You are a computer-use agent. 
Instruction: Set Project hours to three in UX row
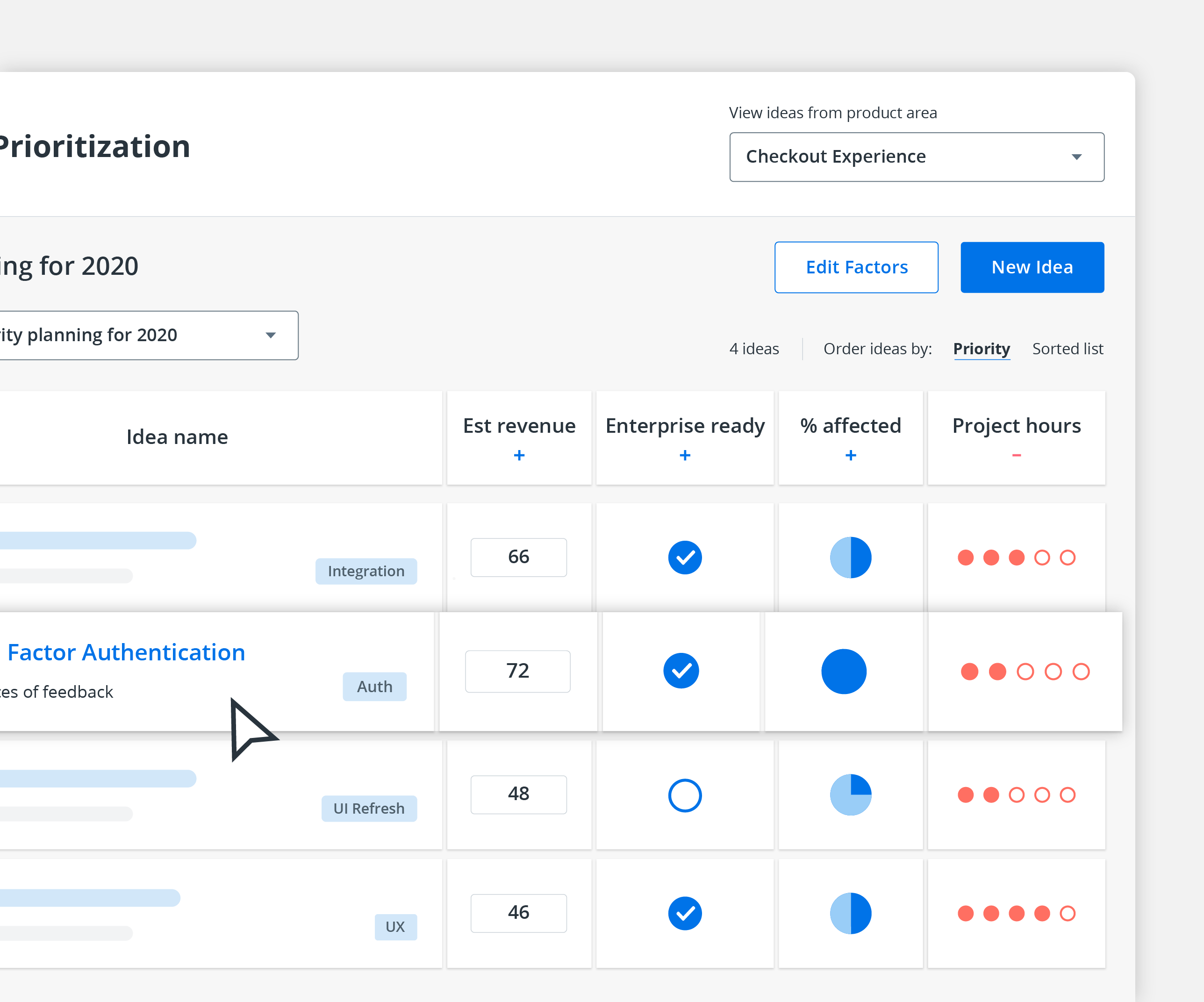point(1017,913)
